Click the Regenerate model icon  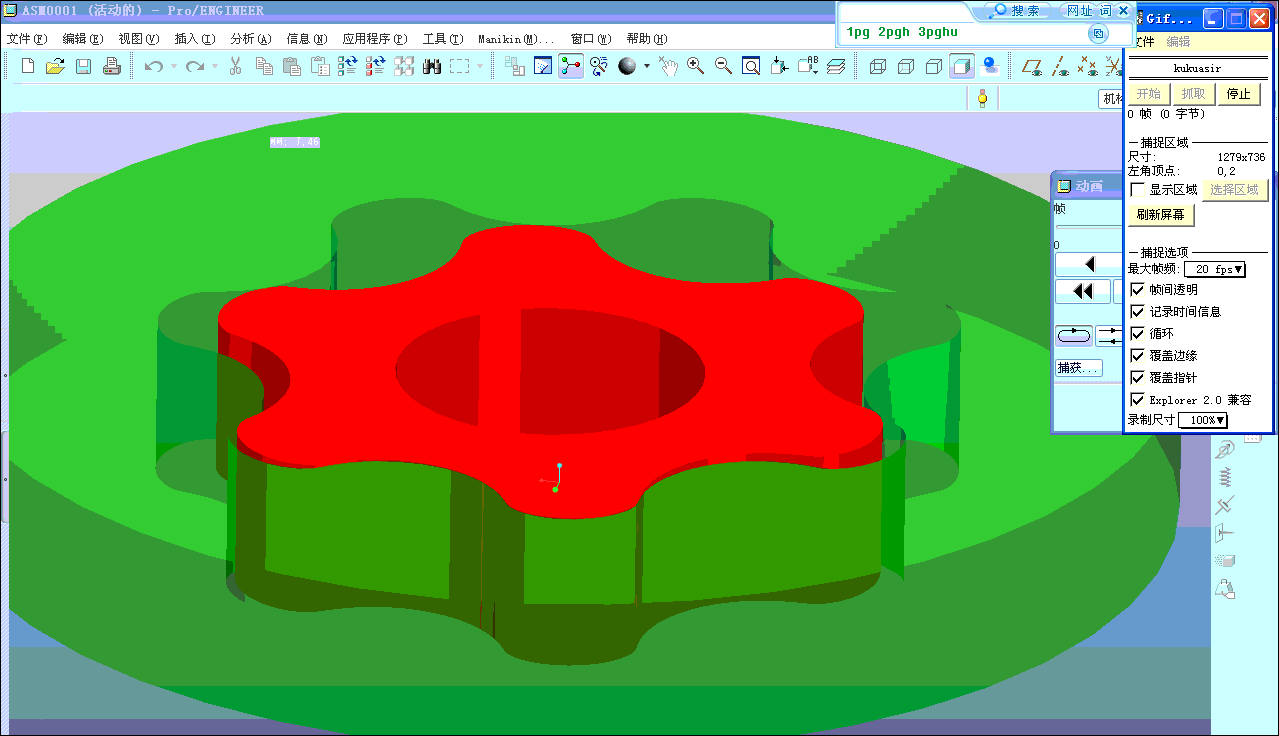coord(348,66)
